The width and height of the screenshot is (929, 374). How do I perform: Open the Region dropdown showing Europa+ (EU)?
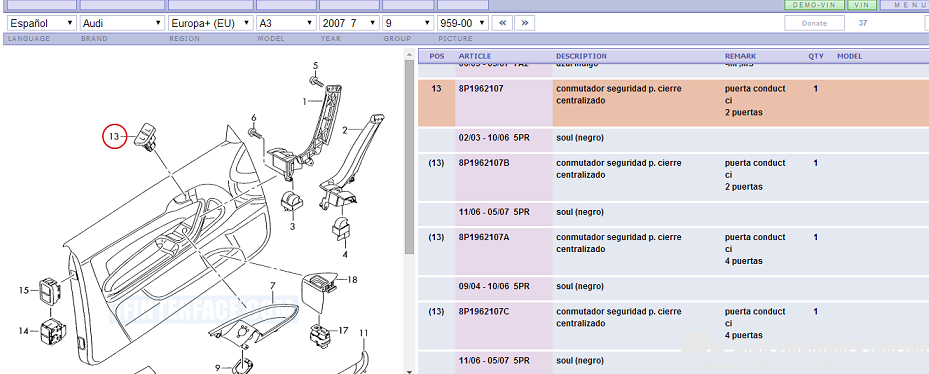pos(210,23)
